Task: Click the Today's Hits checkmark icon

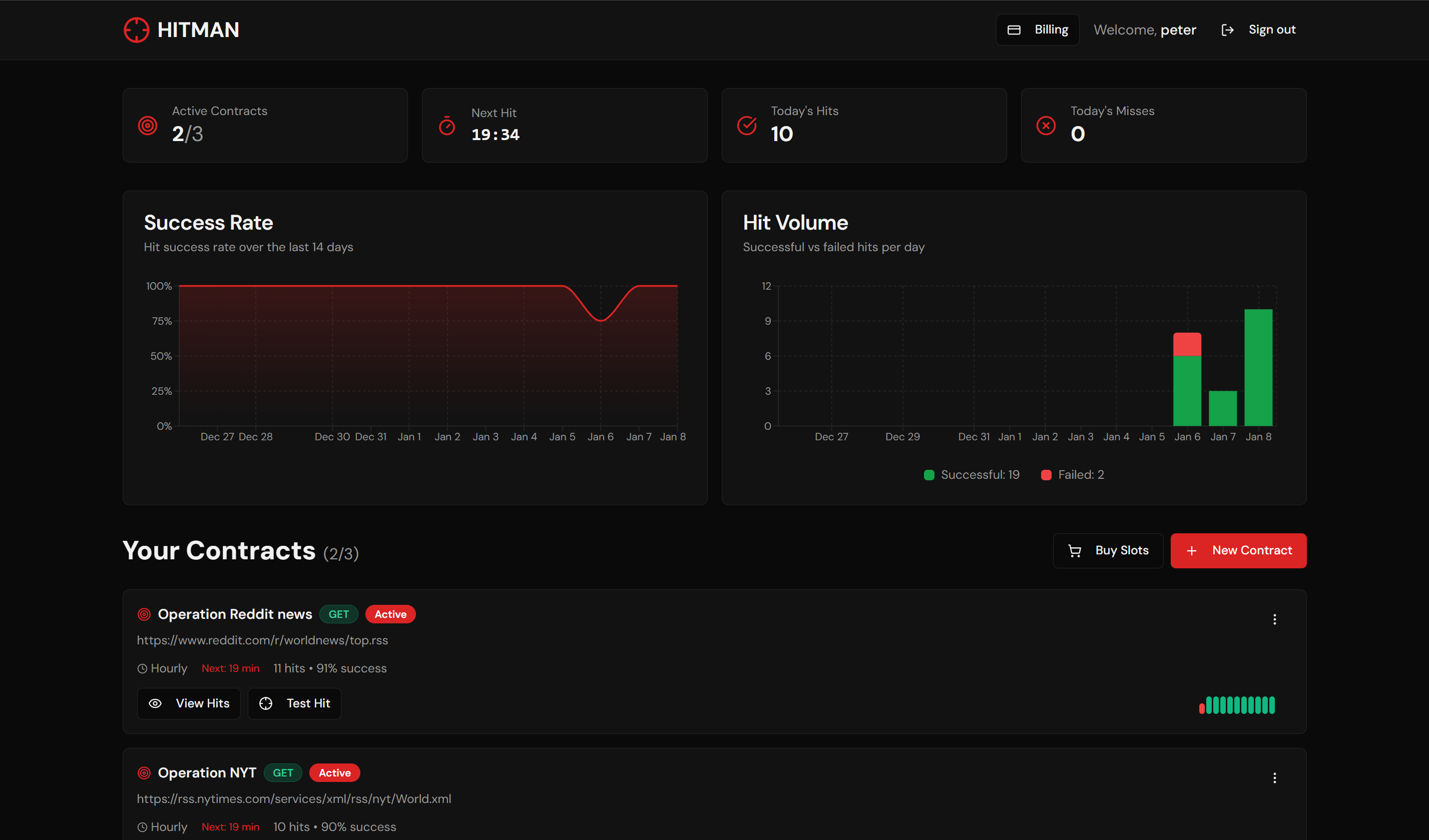Action: [746, 125]
